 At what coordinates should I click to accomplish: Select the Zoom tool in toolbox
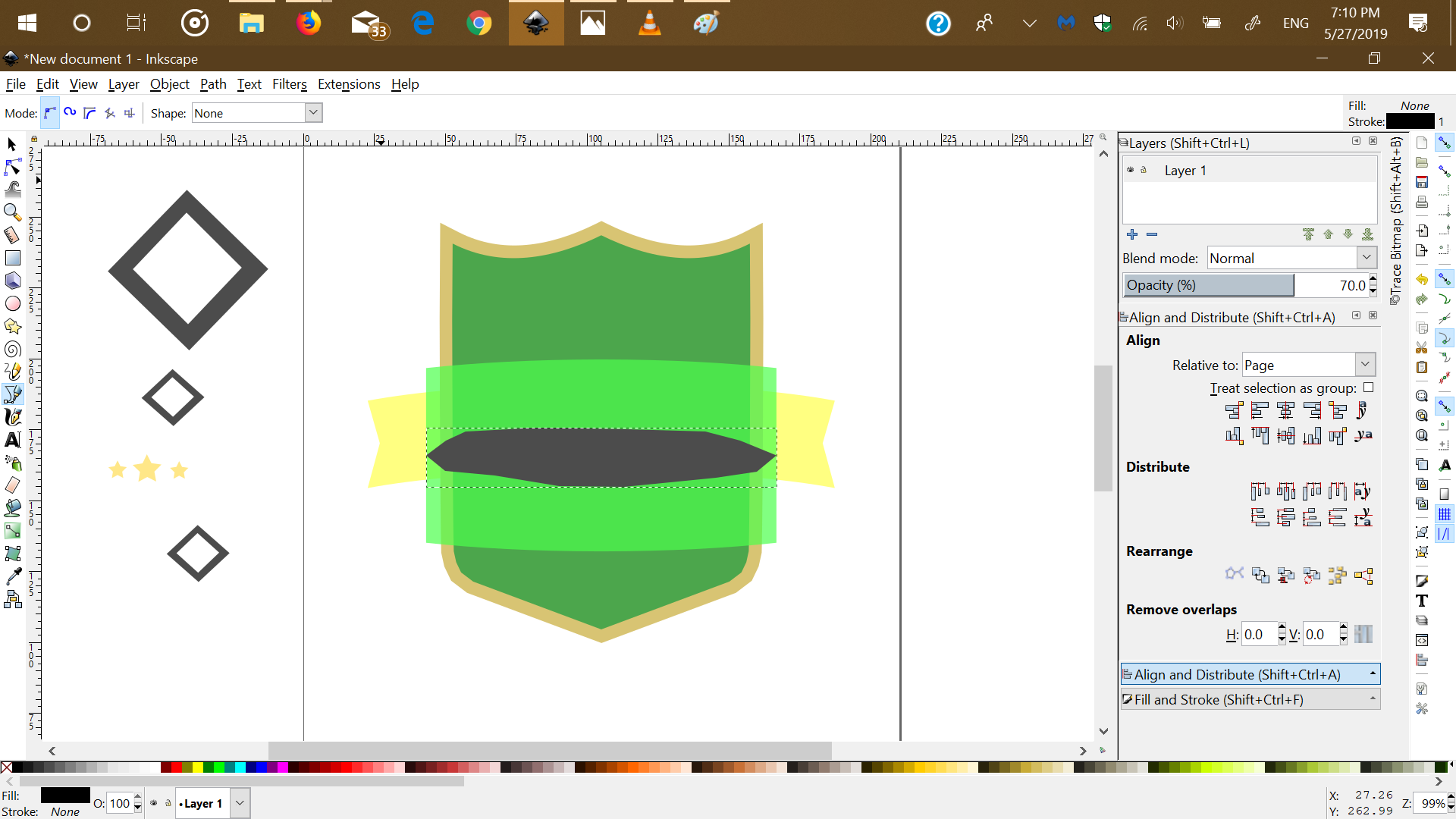click(x=12, y=212)
